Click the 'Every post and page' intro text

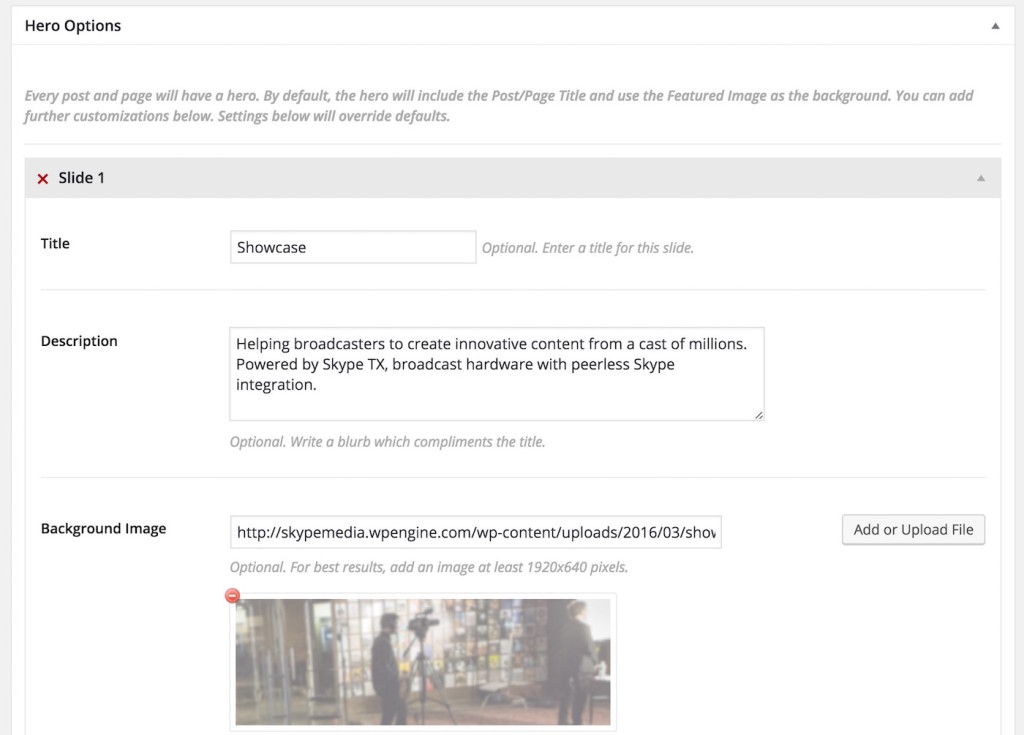click(498, 106)
